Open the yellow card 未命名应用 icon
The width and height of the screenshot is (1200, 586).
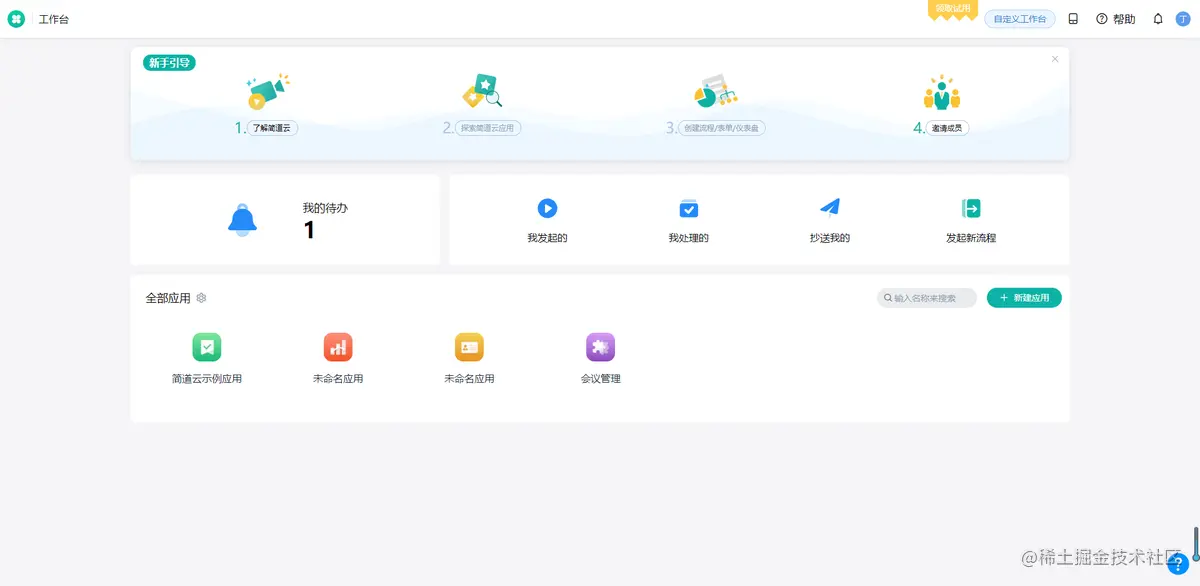click(x=469, y=347)
